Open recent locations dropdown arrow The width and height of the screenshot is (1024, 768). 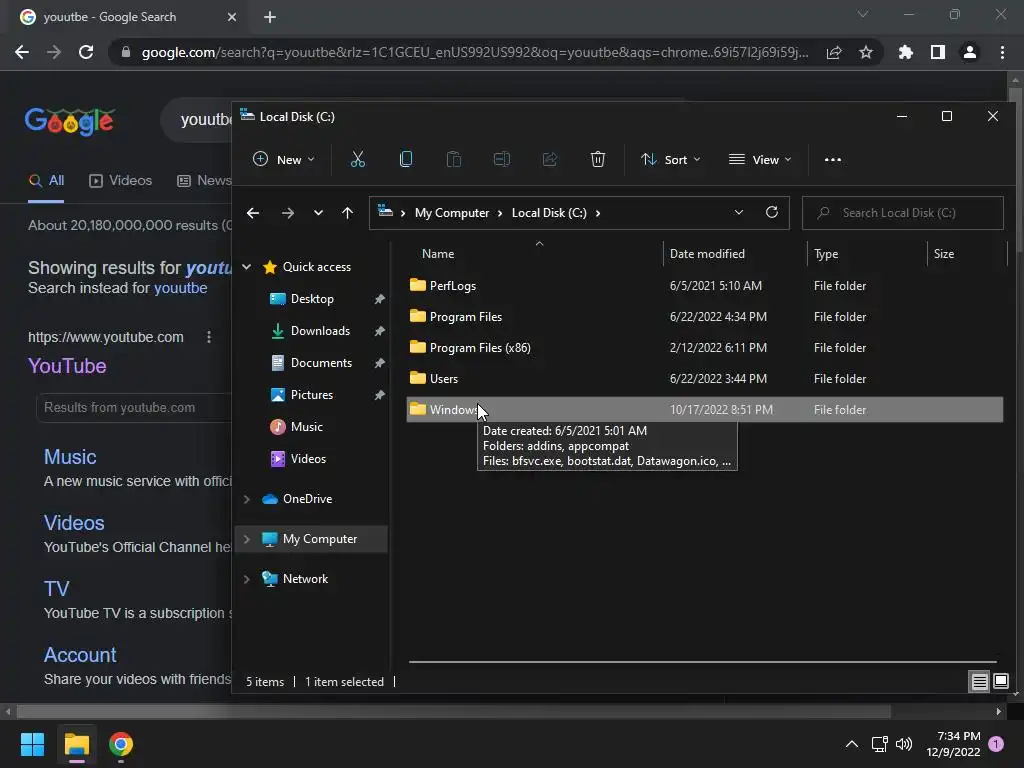pyautogui.click(x=318, y=213)
